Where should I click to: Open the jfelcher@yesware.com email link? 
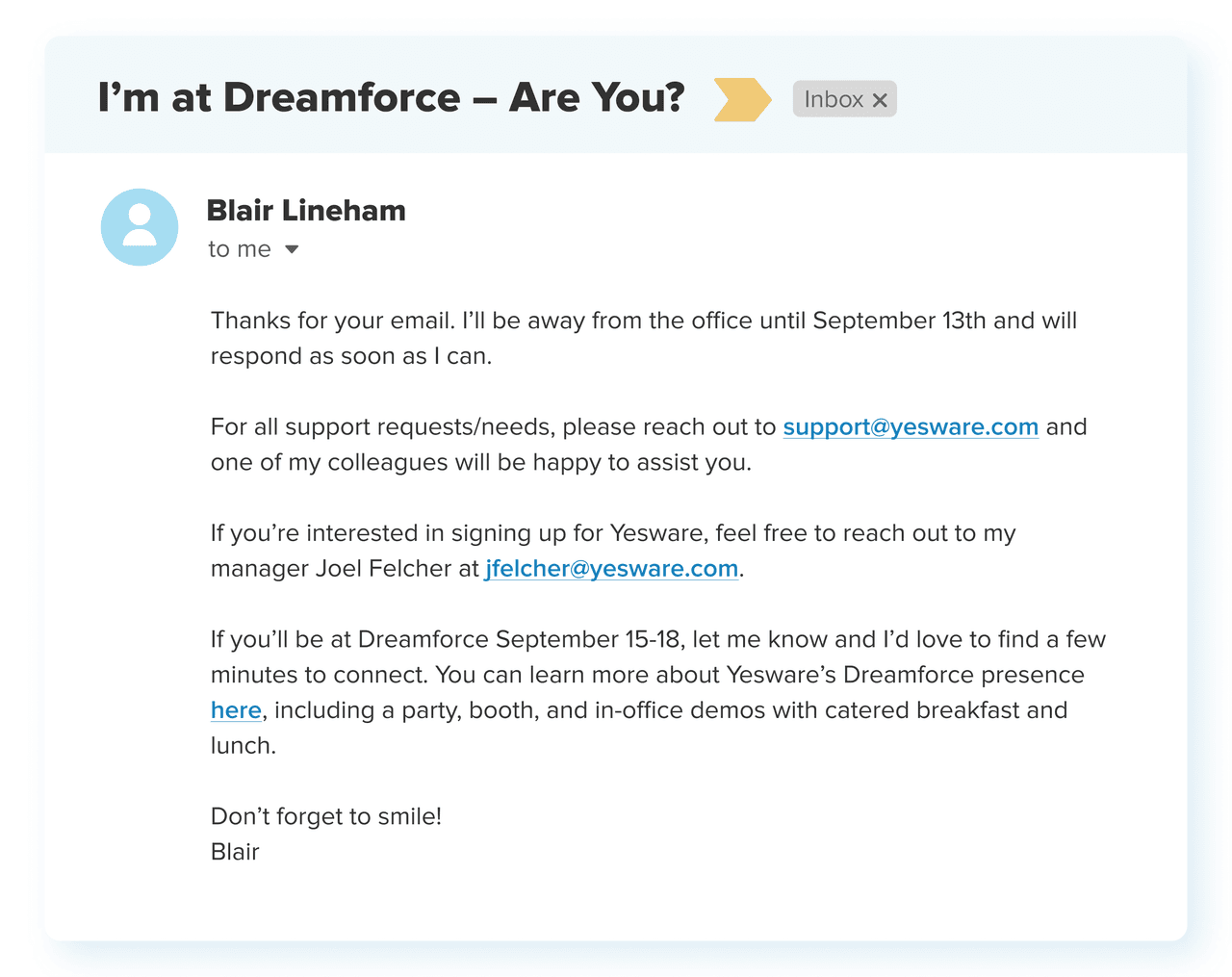(611, 569)
